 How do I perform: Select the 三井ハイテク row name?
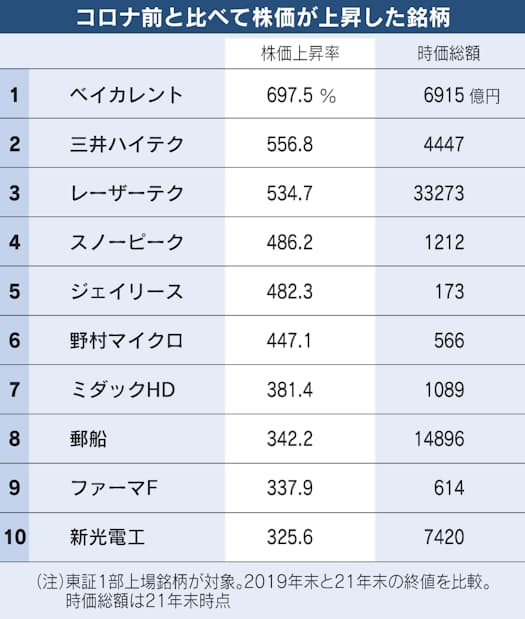pos(126,144)
